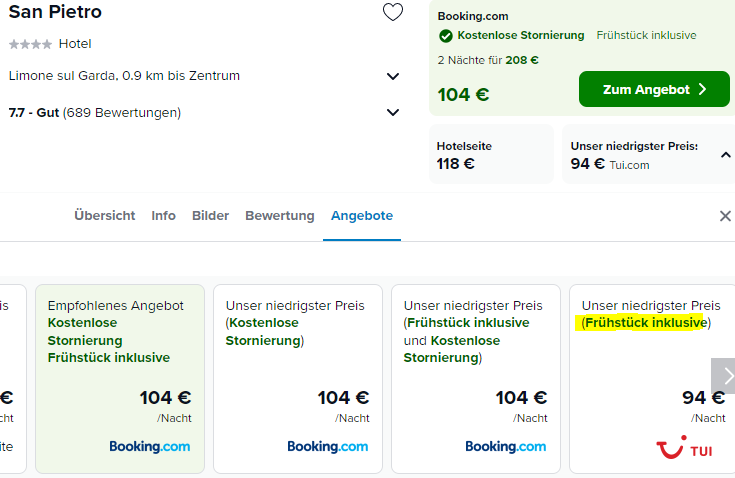Save San Pietro with the heart icon

[x=393, y=12]
